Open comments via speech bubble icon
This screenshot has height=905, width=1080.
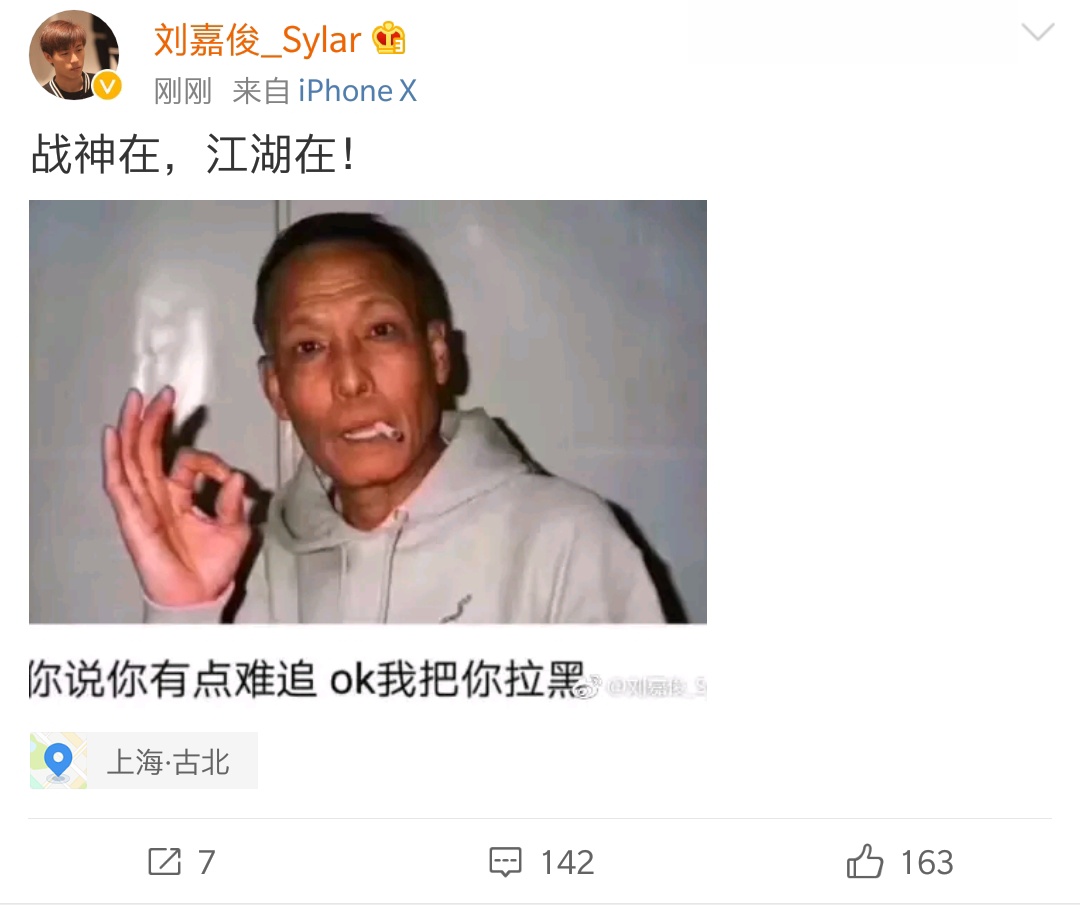(x=506, y=862)
